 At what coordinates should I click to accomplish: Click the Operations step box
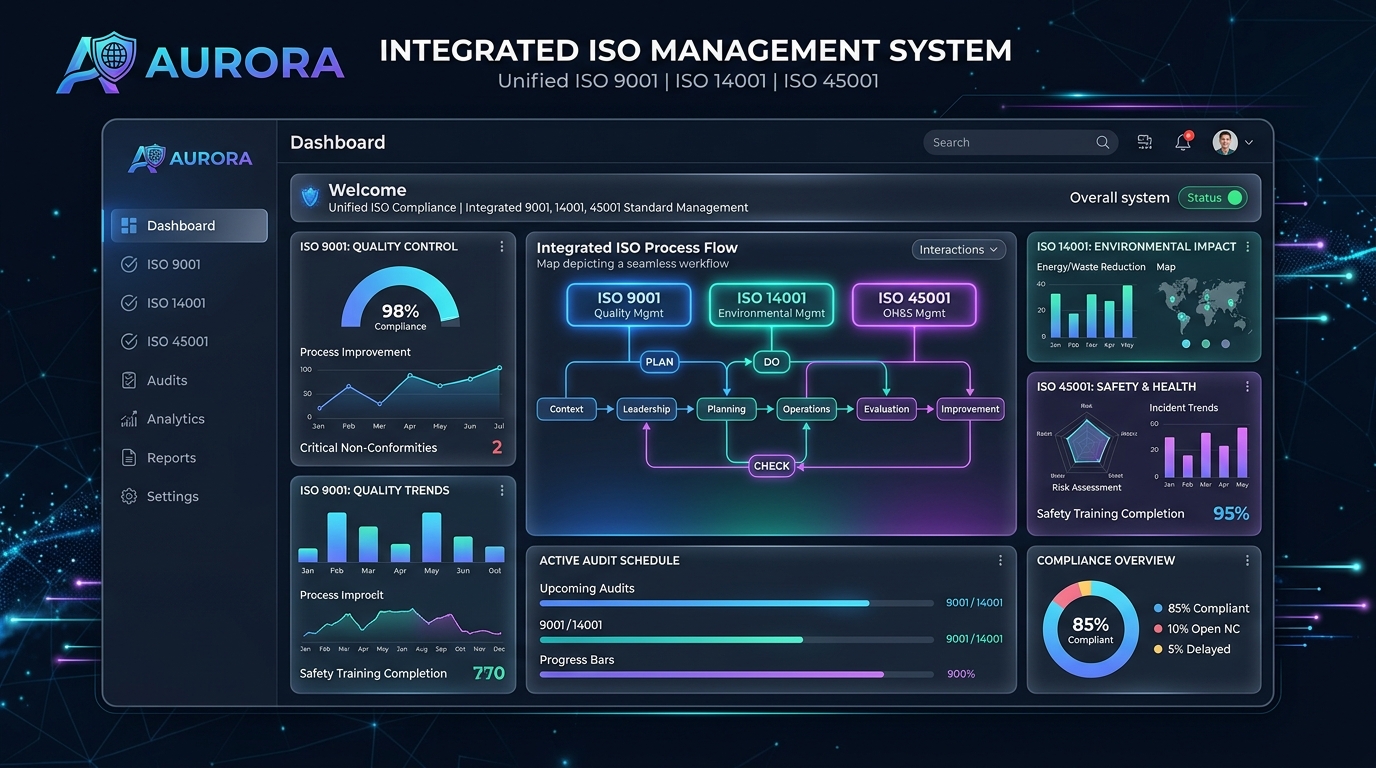click(x=806, y=409)
